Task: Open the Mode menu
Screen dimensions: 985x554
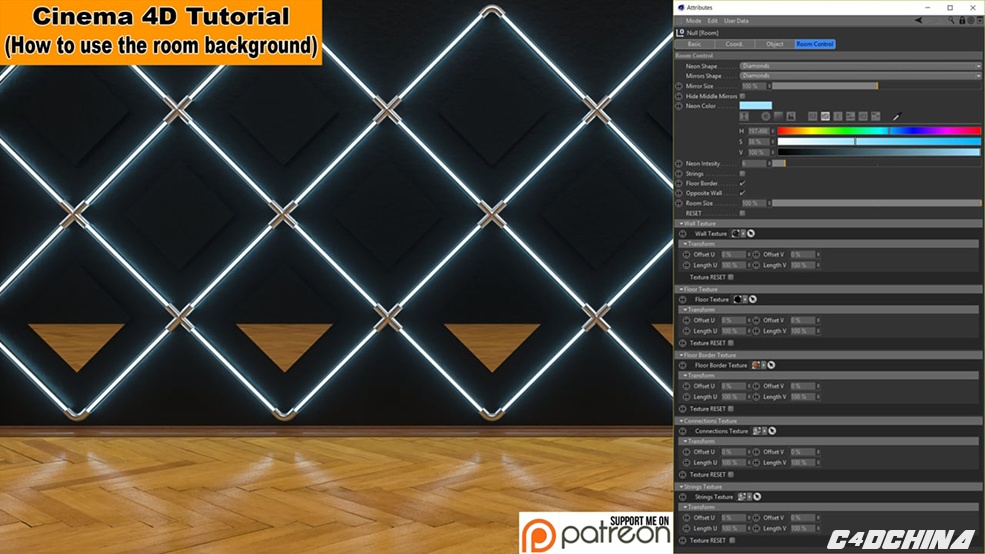Action: pyautogui.click(x=693, y=21)
